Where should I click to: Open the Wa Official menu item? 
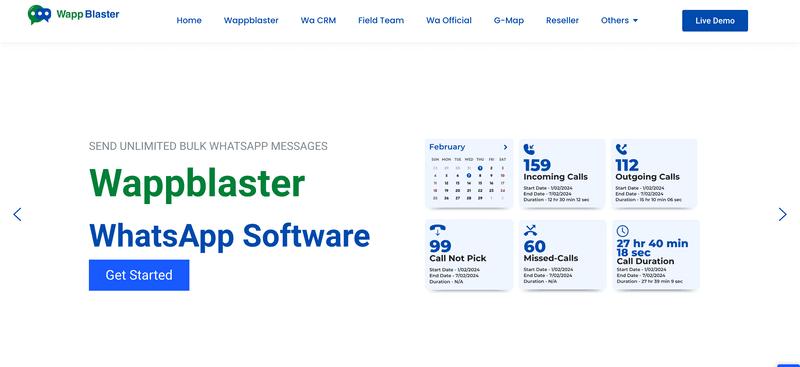coord(449,20)
